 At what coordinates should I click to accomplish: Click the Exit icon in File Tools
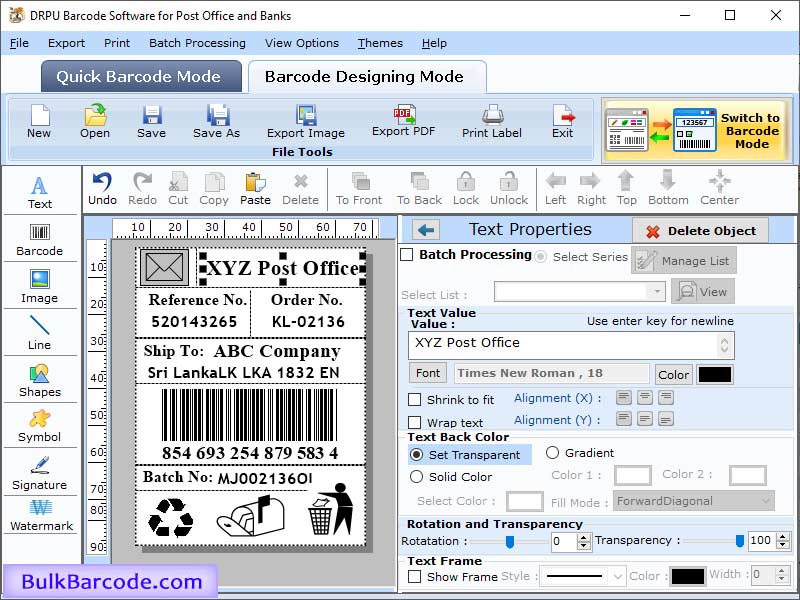(x=562, y=121)
